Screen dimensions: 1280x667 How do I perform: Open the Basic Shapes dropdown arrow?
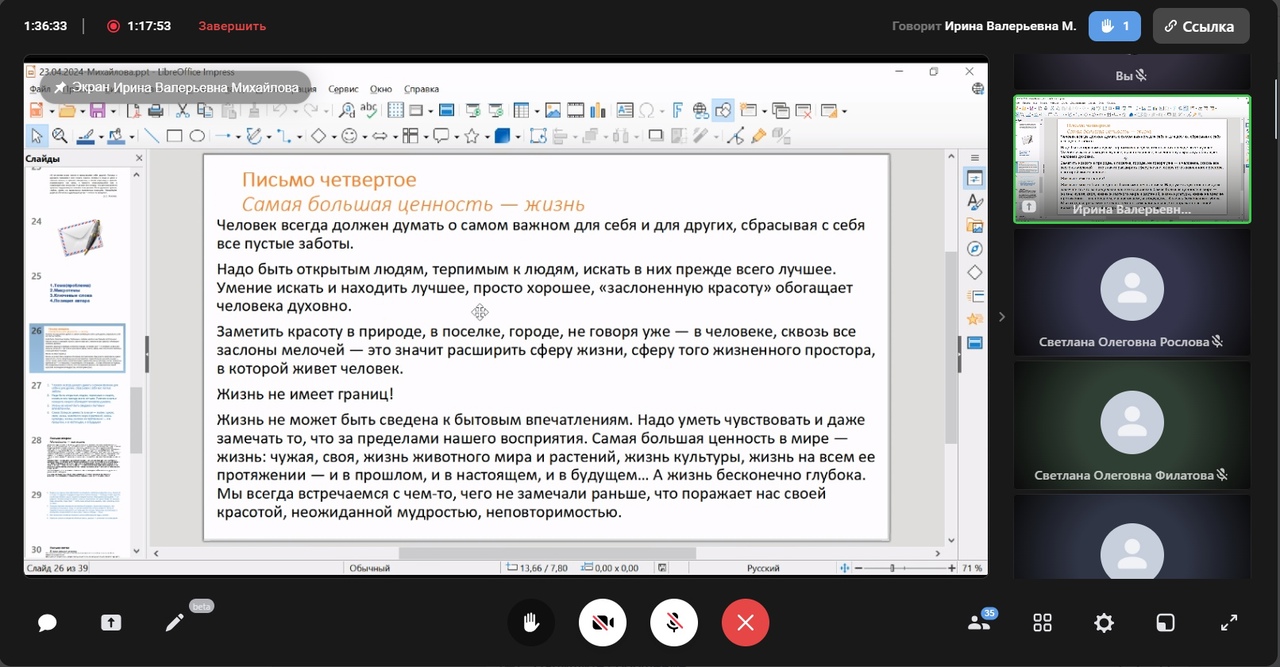click(334, 136)
